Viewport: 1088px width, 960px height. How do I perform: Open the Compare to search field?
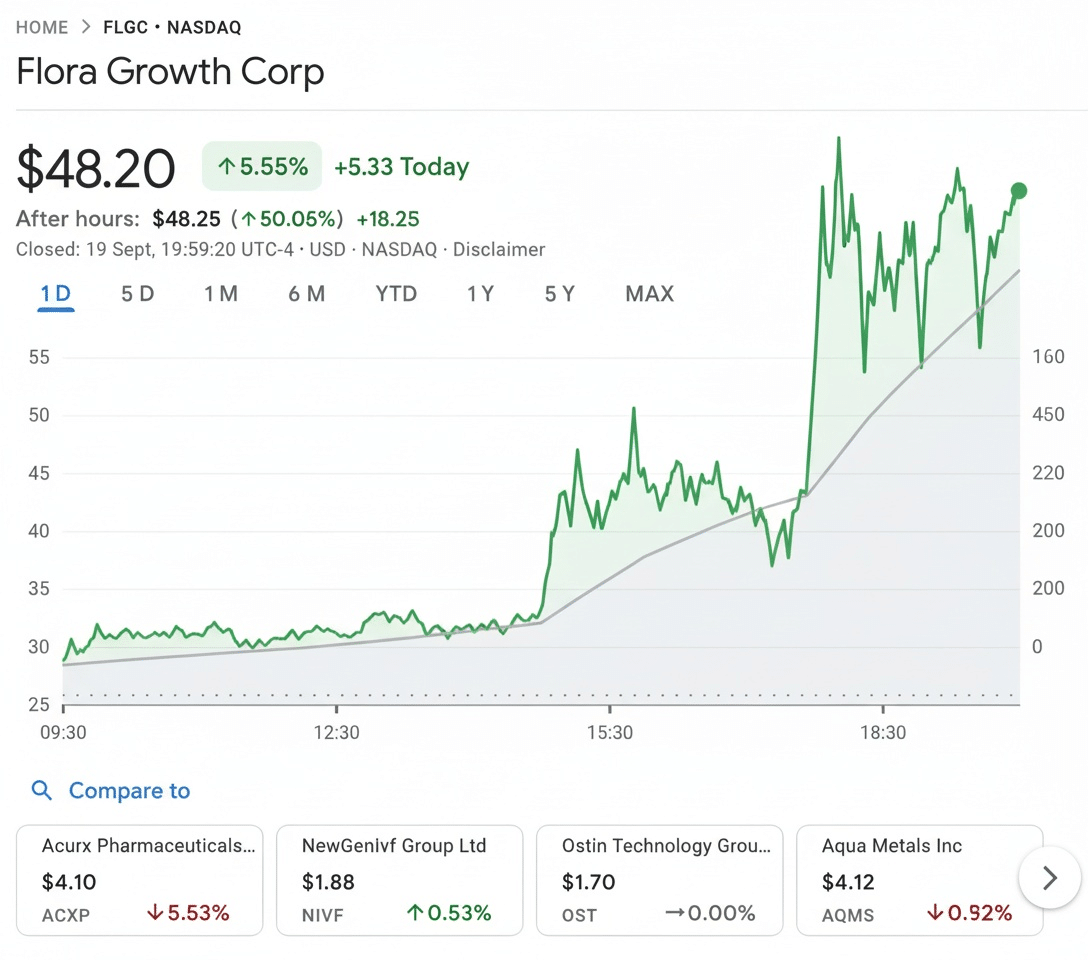(129, 791)
